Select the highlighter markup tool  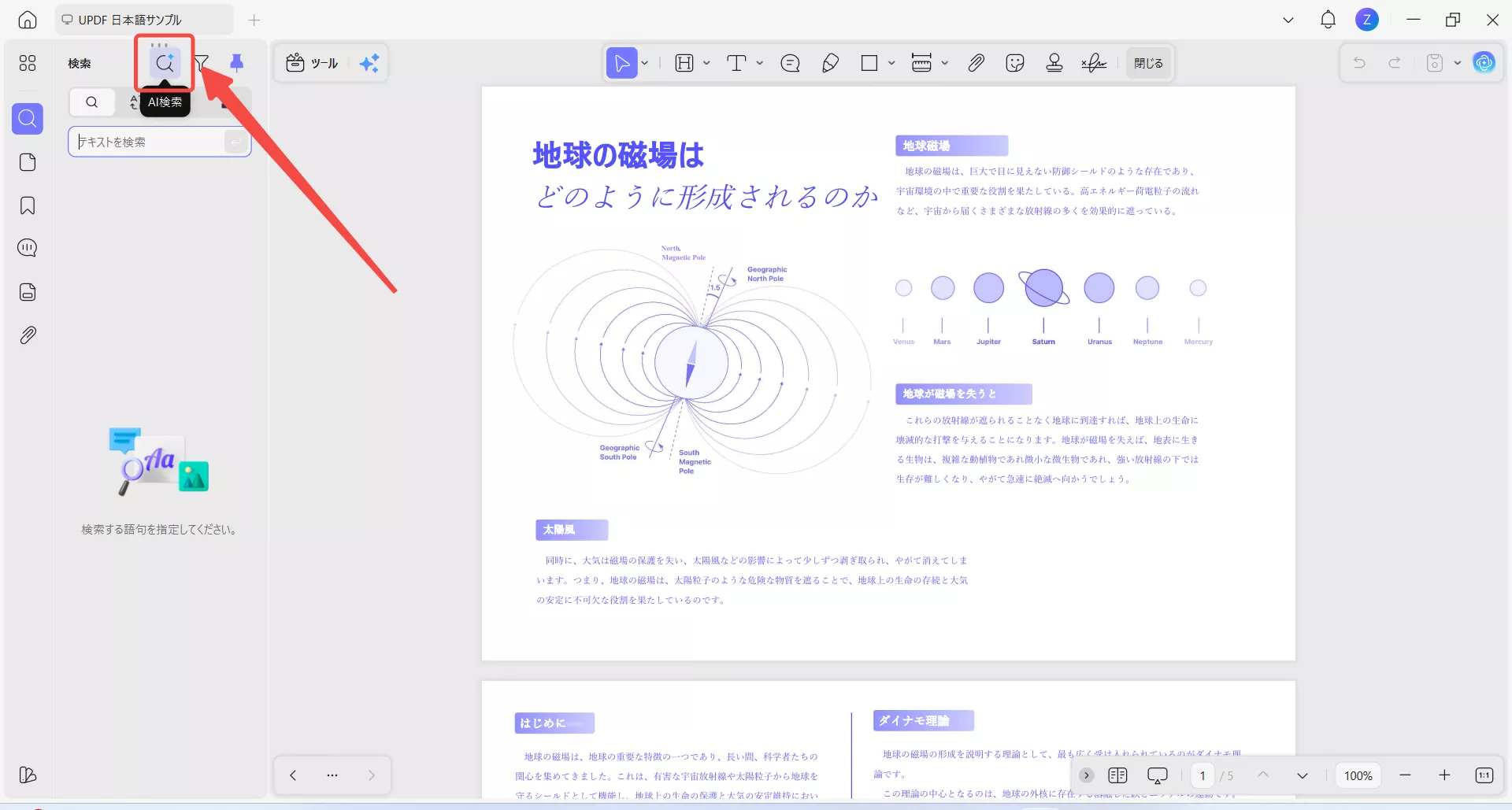831,63
